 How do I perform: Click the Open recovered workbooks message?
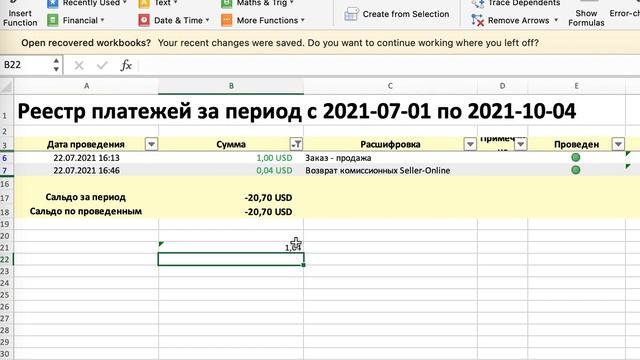point(280,43)
